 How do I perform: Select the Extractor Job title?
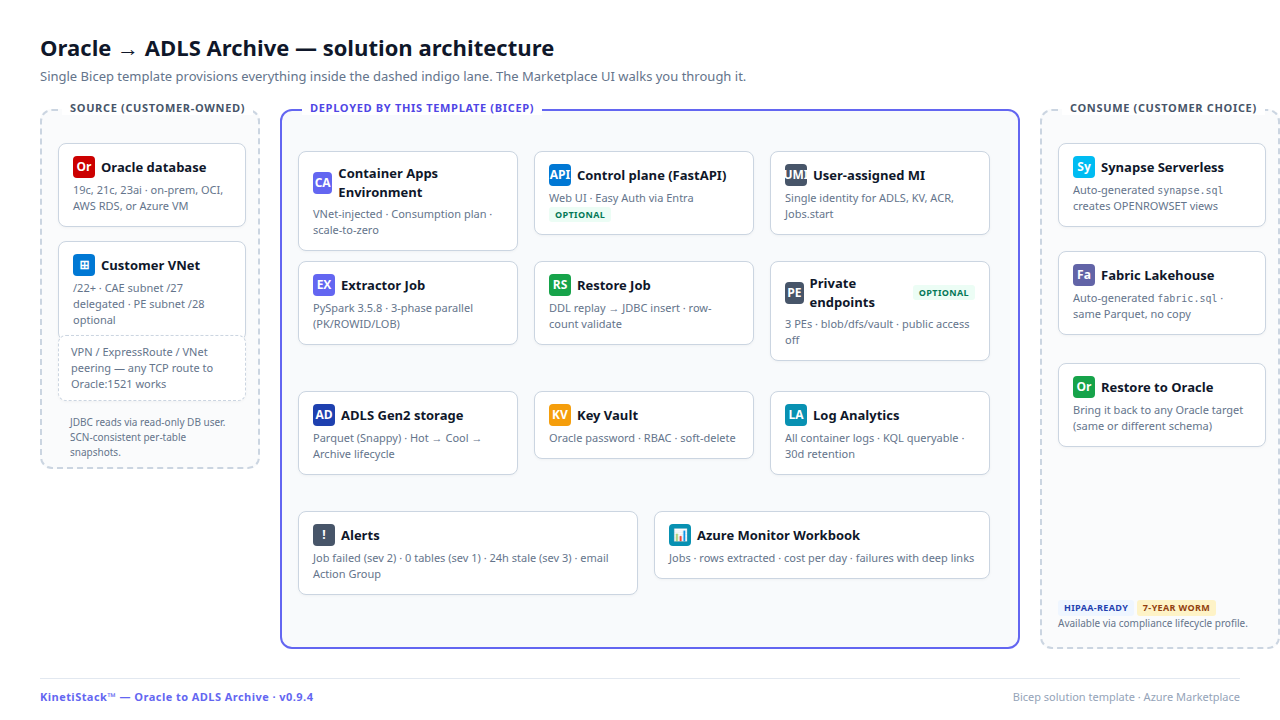[383, 285]
